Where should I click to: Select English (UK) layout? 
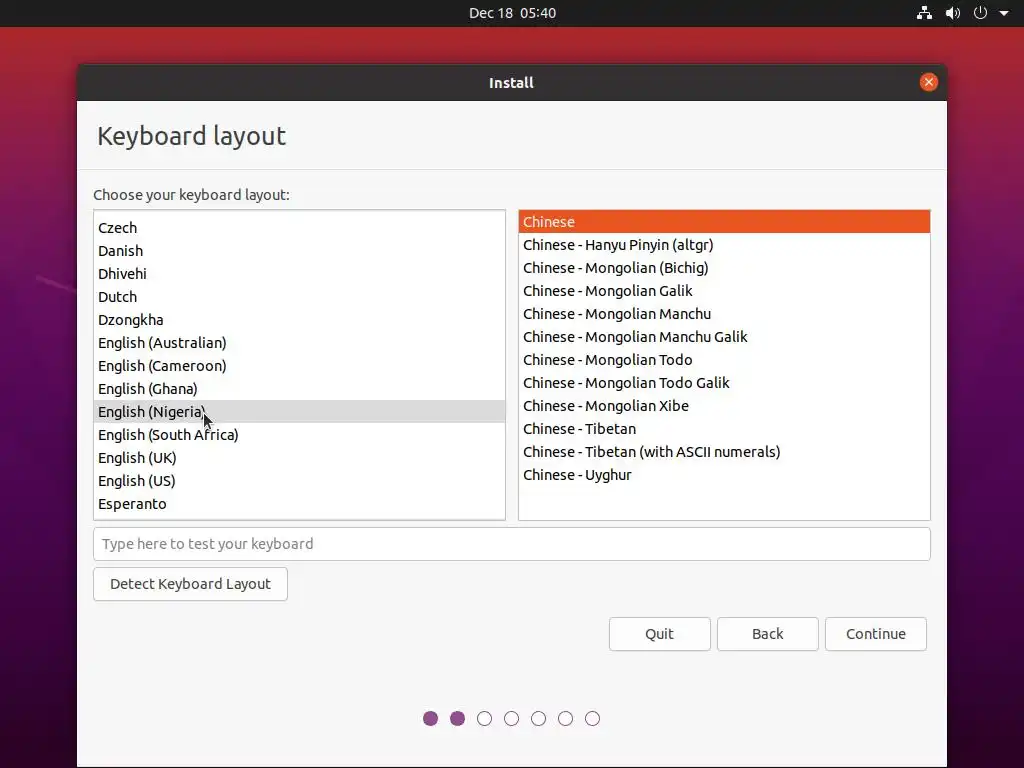click(299, 458)
